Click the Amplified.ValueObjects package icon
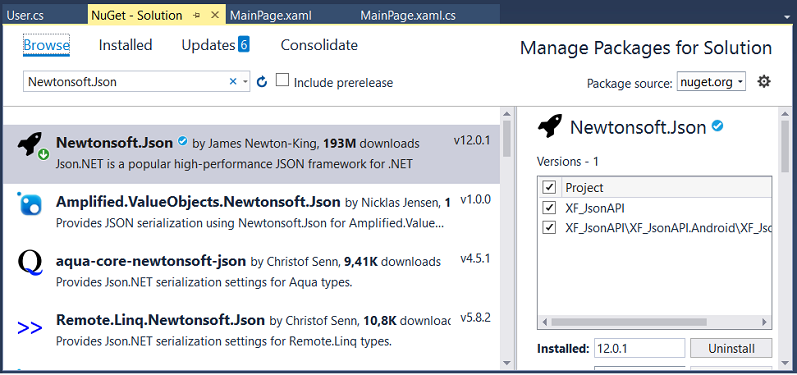This screenshot has height=375, width=797. tap(30, 204)
